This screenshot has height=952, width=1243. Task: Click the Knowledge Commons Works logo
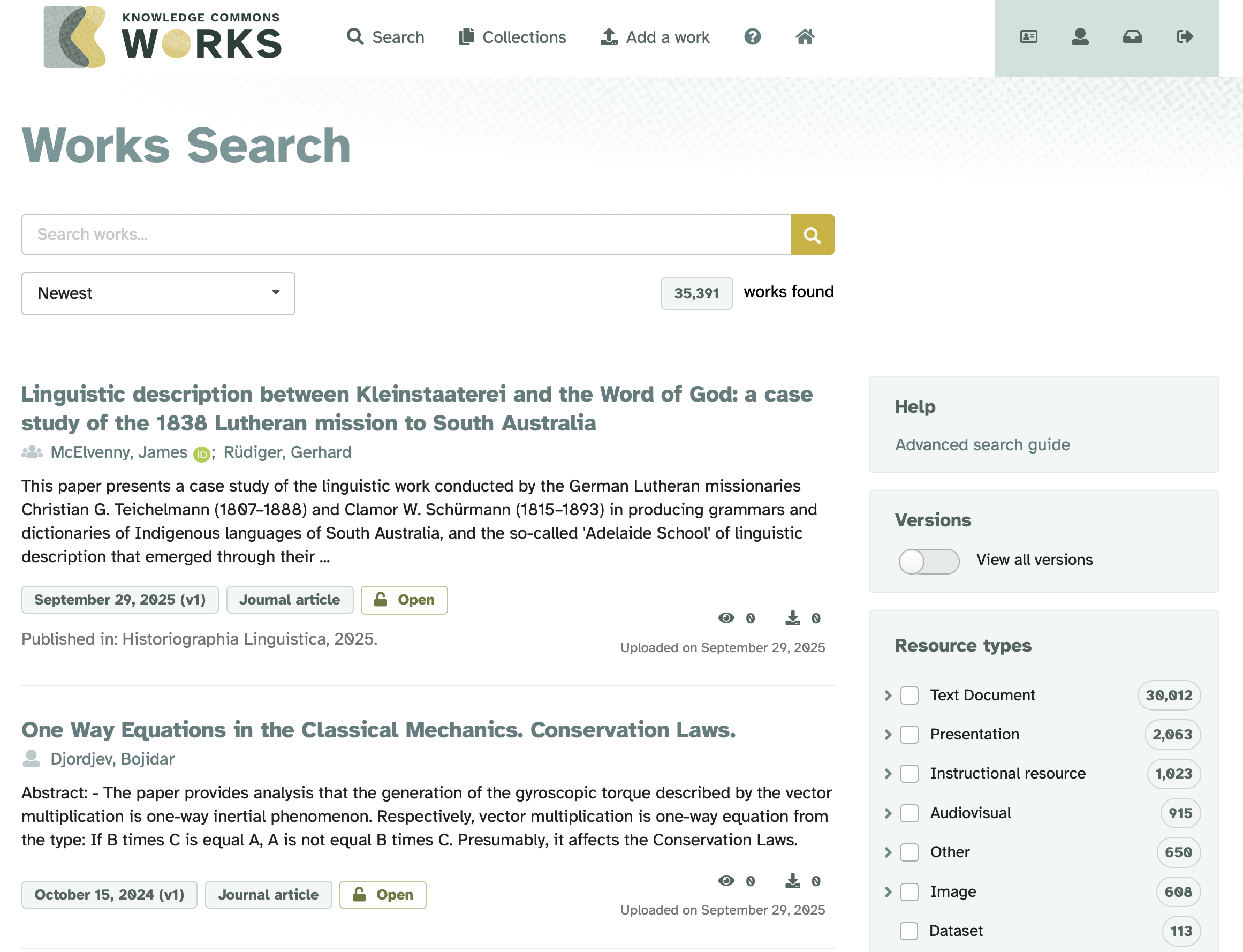click(x=163, y=37)
